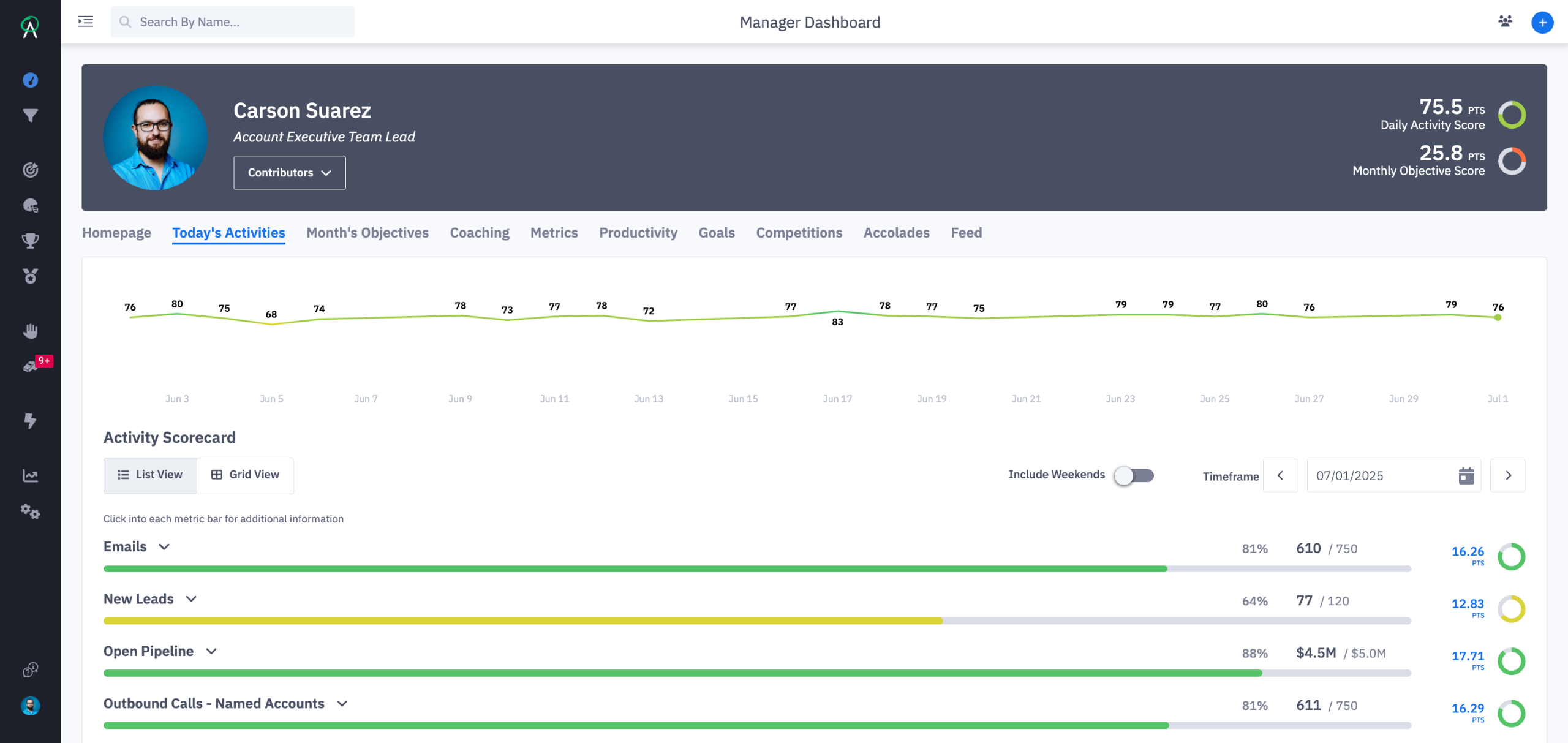This screenshot has height=743, width=1568.
Task: Go to previous timeframe date
Action: click(x=1280, y=475)
